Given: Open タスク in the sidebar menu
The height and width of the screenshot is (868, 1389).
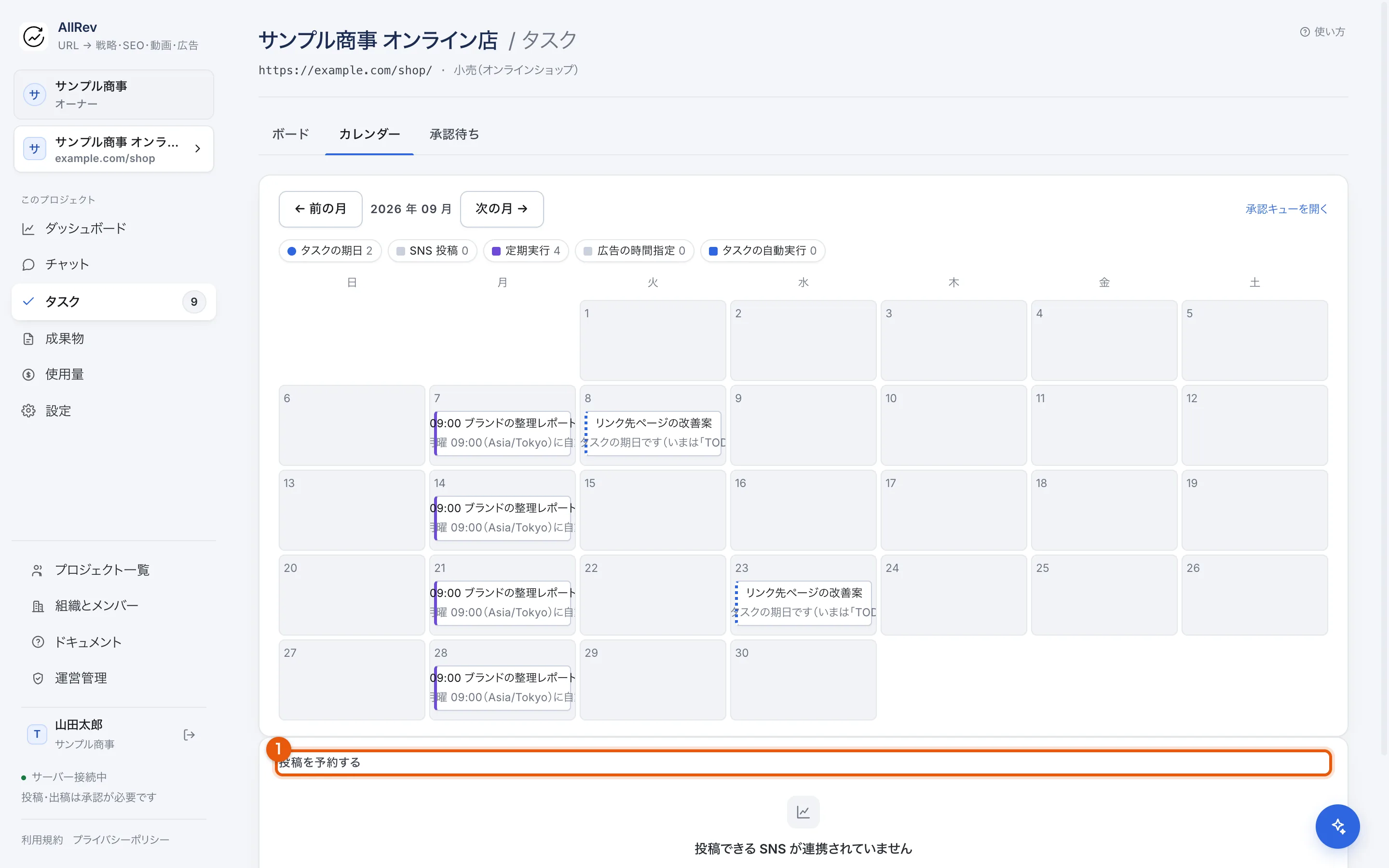Looking at the screenshot, I should coord(114,302).
